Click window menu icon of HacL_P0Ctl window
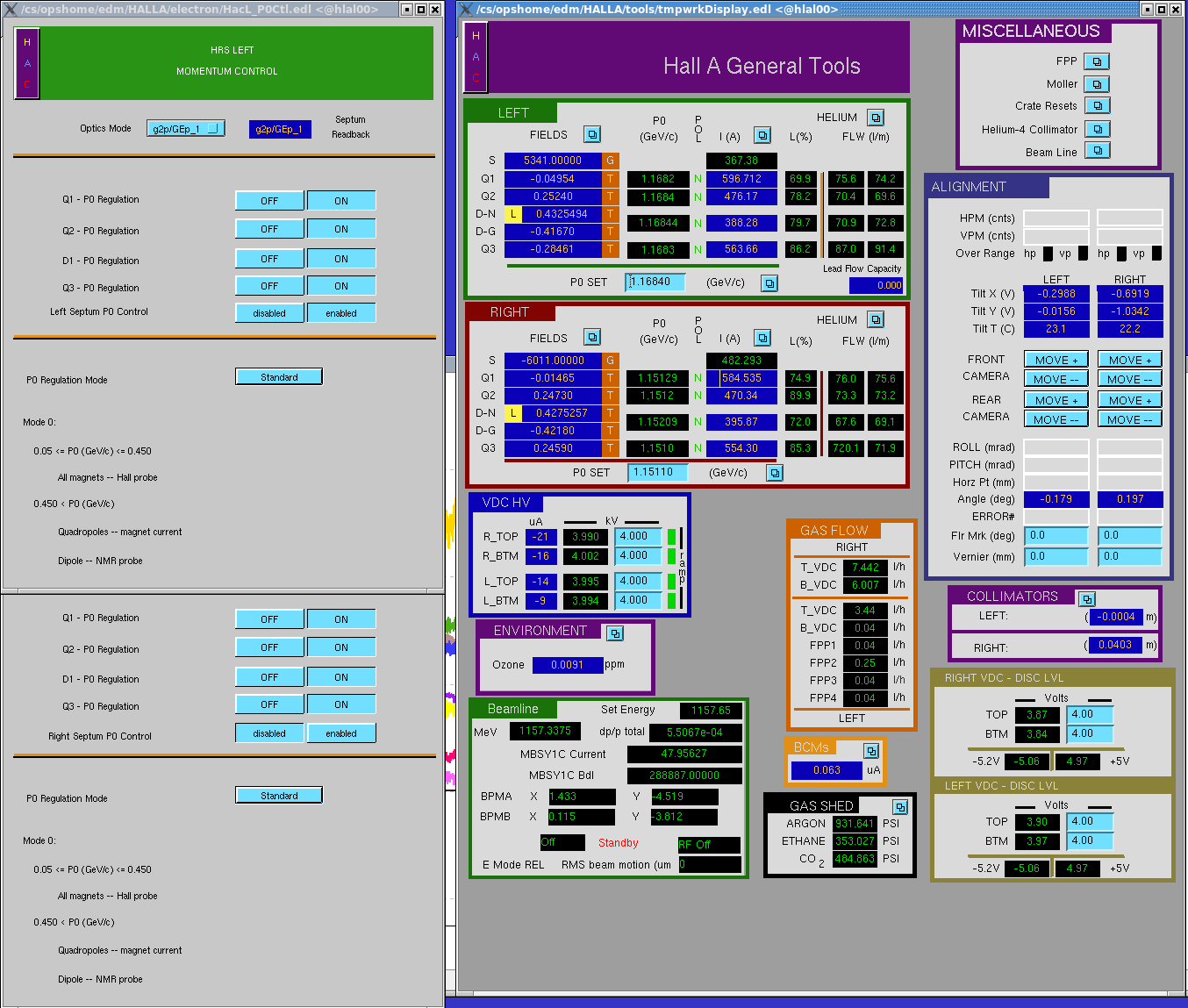Image resolution: width=1188 pixels, height=1008 pixels. coord(10,9)
